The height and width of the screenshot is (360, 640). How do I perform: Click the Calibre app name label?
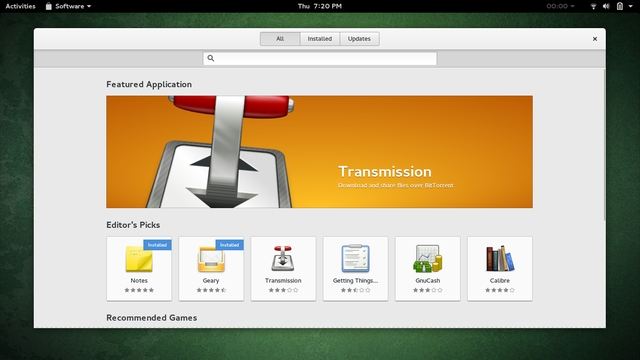(500, 281)
